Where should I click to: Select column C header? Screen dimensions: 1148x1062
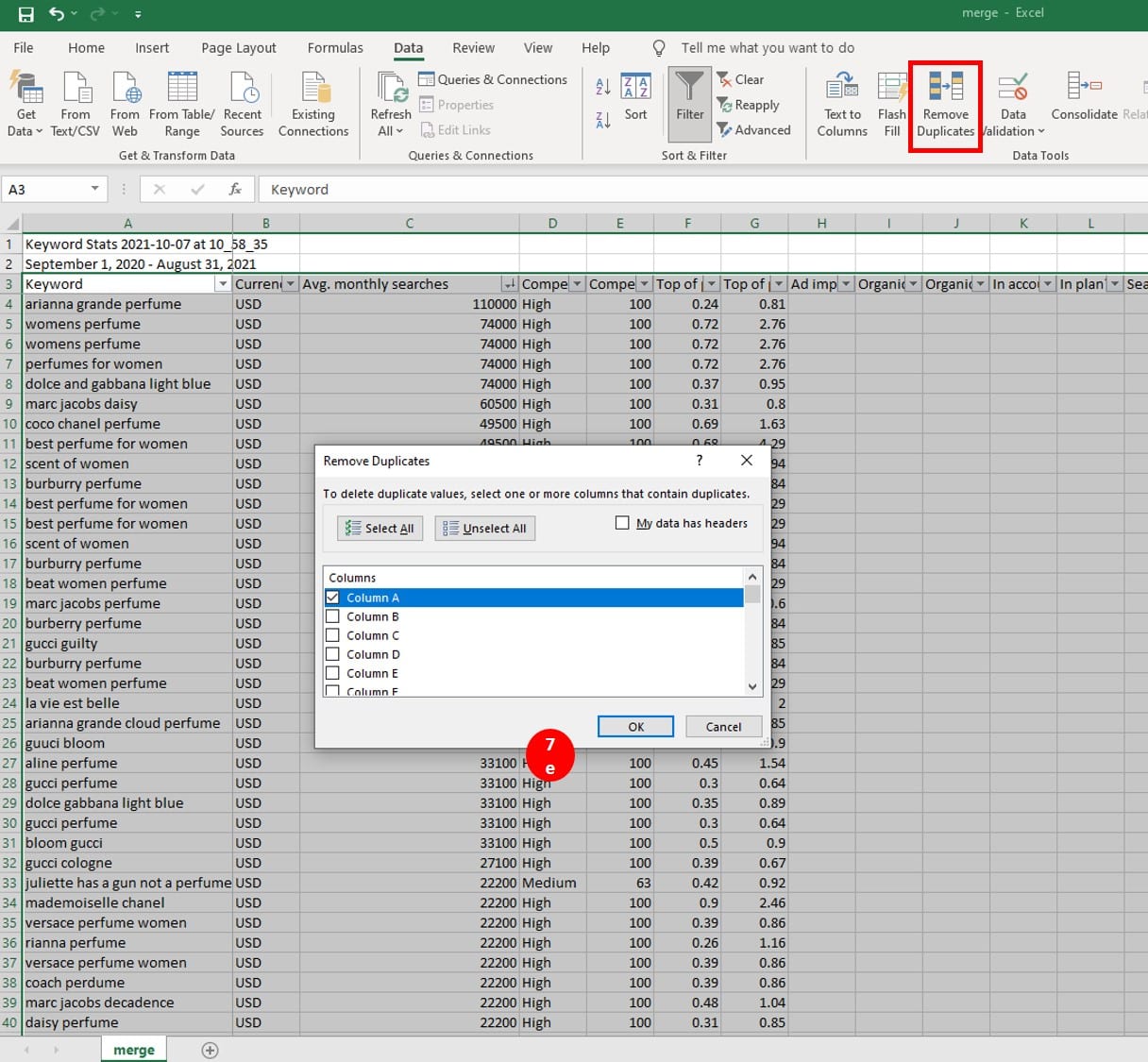409,224
